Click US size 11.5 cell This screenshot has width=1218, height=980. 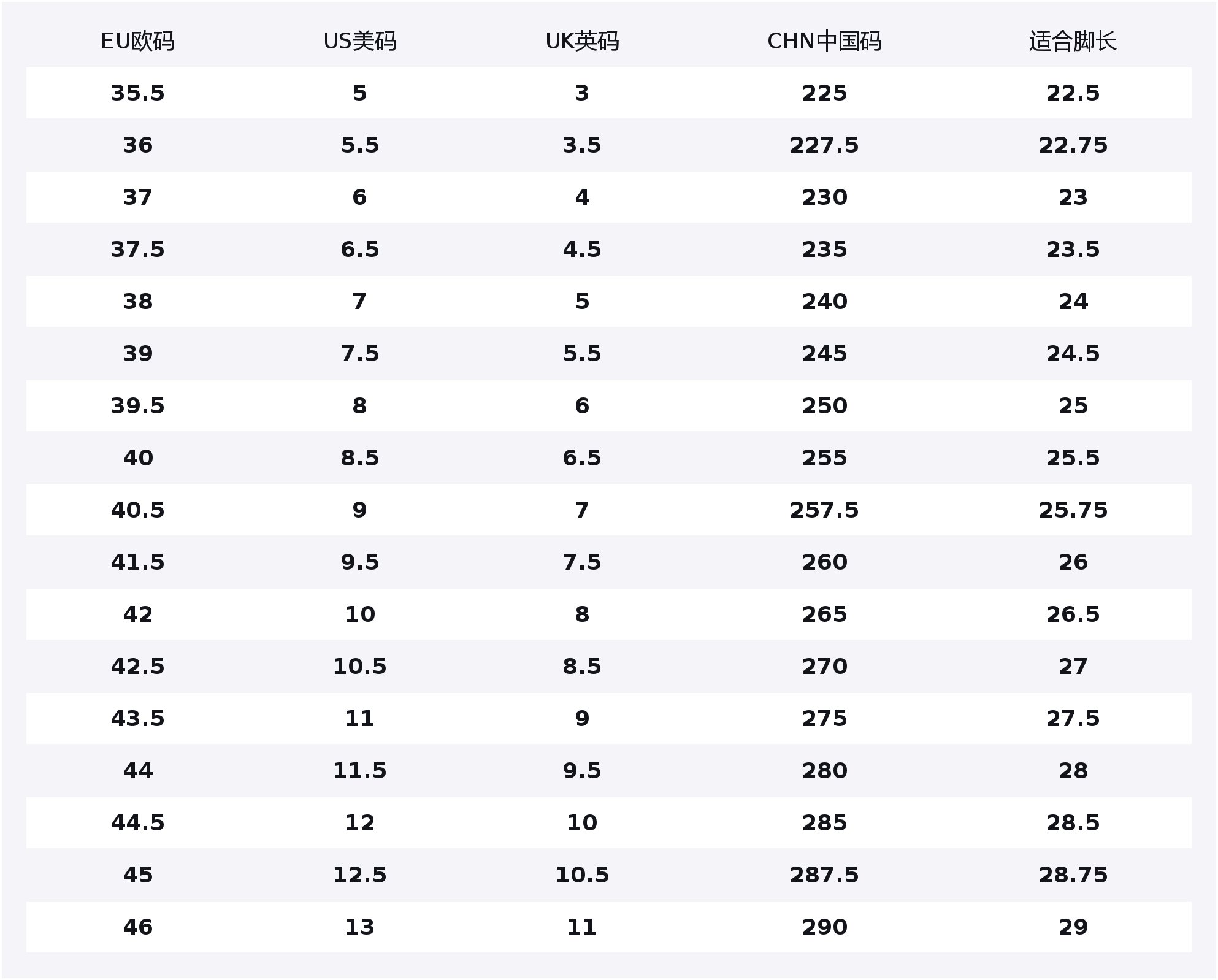360,771
